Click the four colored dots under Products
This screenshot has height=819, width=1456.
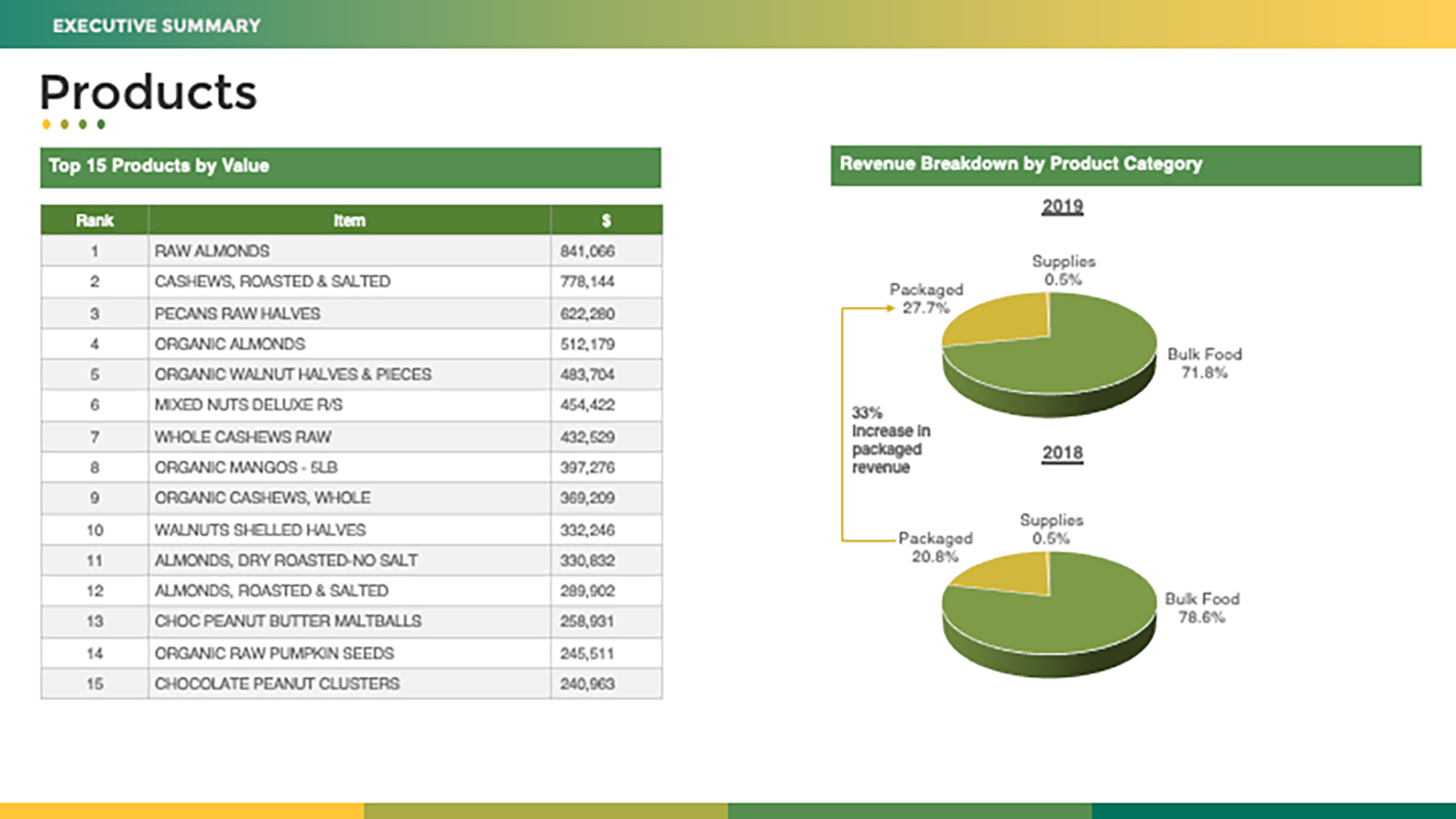(x=74, y=124)
